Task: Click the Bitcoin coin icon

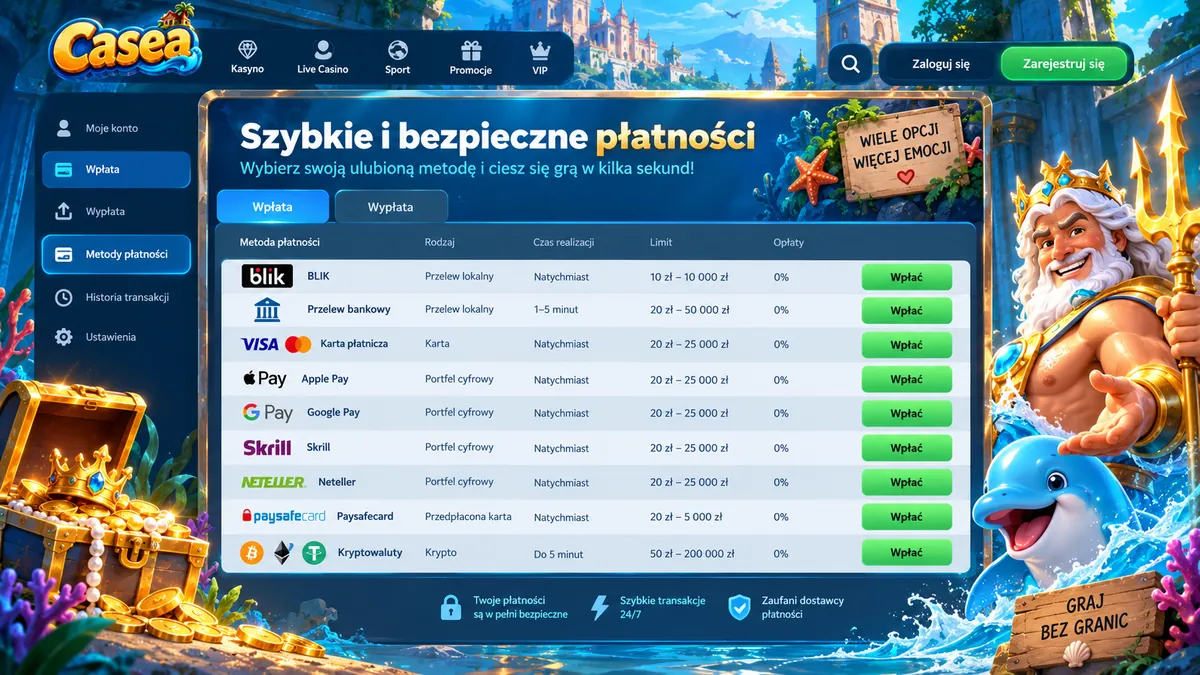Action: [252, 552]
